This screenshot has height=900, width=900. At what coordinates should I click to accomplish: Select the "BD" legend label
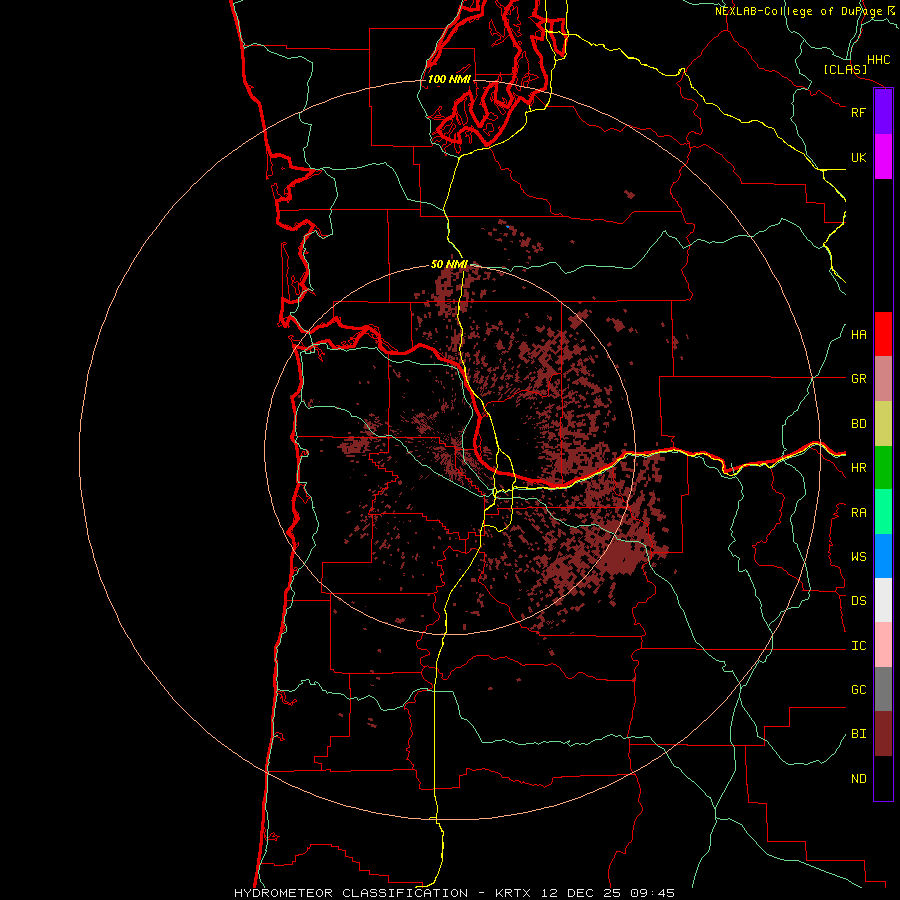click(x=858, y=424)
